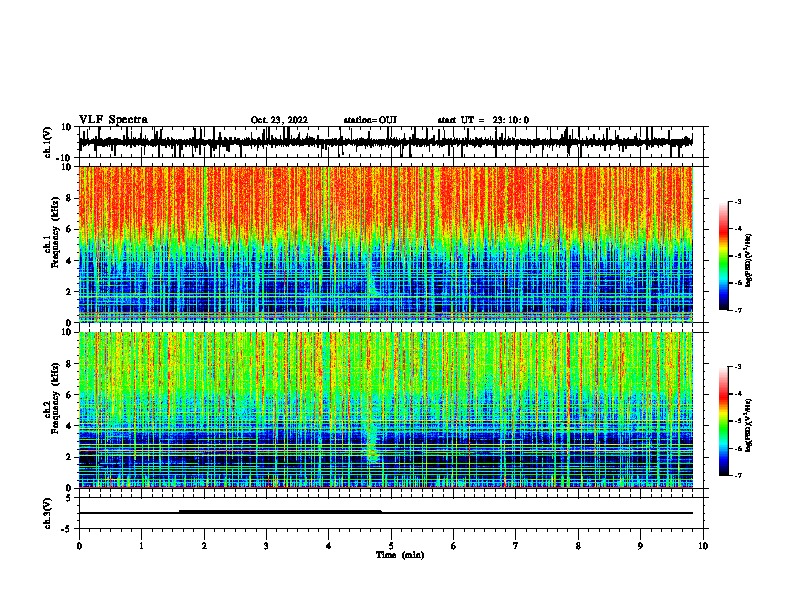
Task: Click the "2" kHz tick on ch.2 frequency axis
Action: [69, 457]
